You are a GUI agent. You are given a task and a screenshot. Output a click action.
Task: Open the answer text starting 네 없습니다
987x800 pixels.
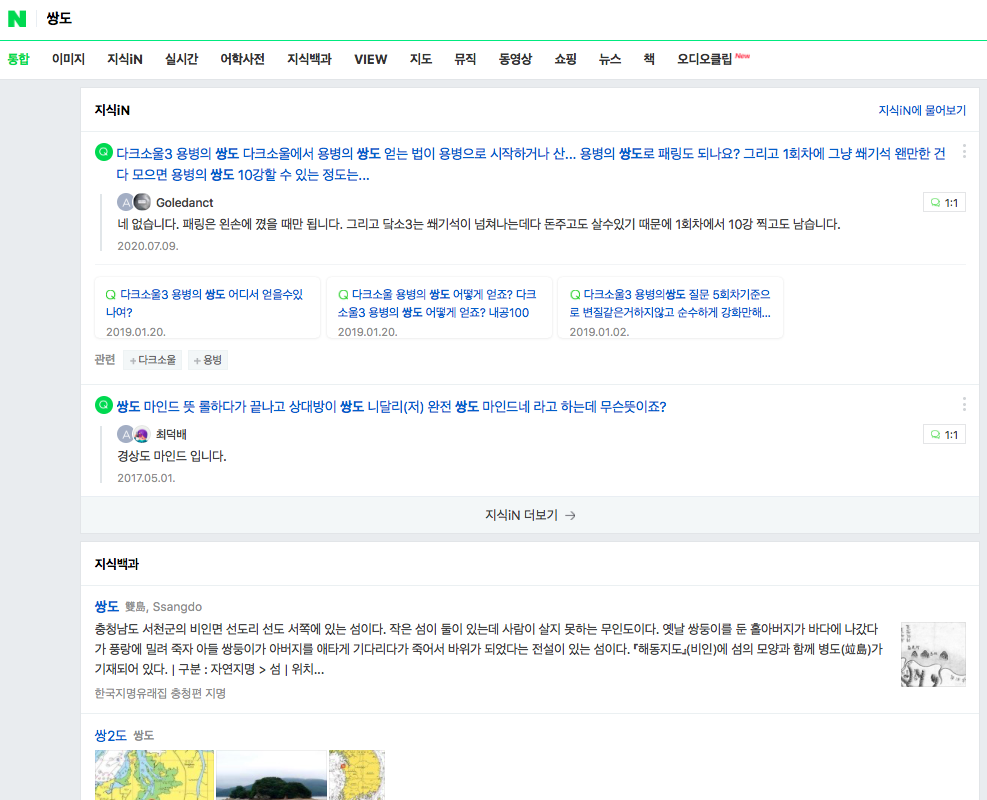tap(478, 224)
